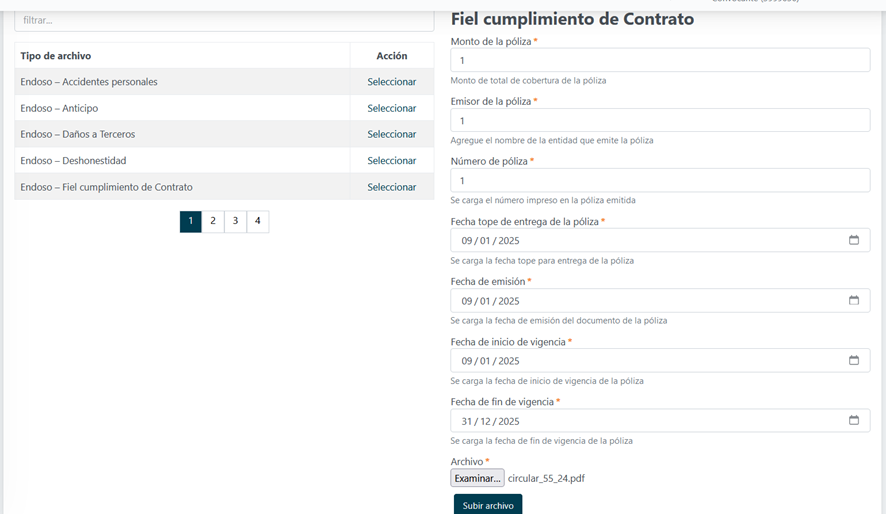Open calendar picker for Fecha de emisión
The image size is (886, 514).
pos(853,301)
